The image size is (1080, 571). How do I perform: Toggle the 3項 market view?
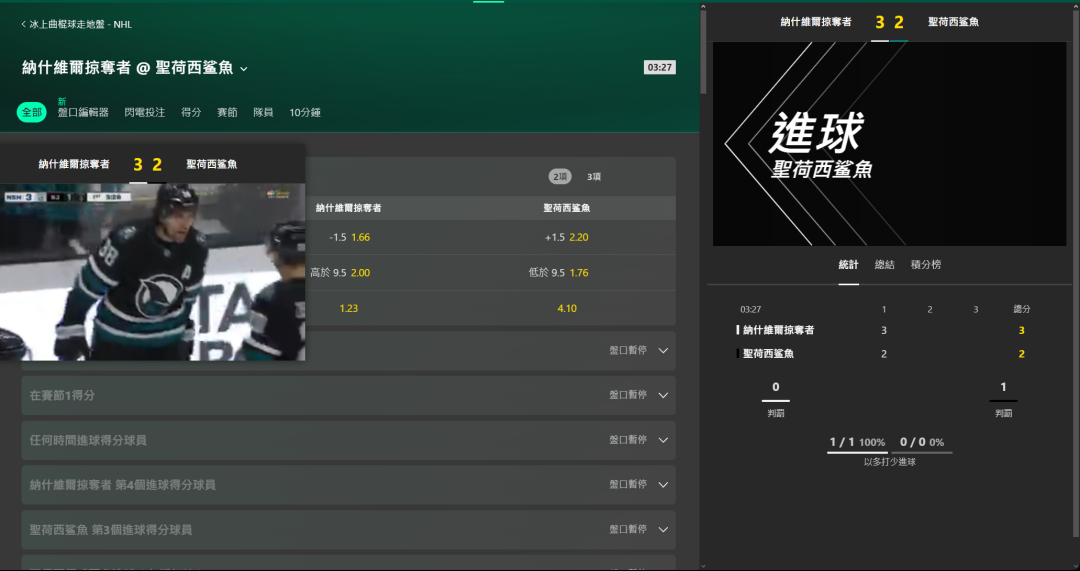click(x=594, y=177)
